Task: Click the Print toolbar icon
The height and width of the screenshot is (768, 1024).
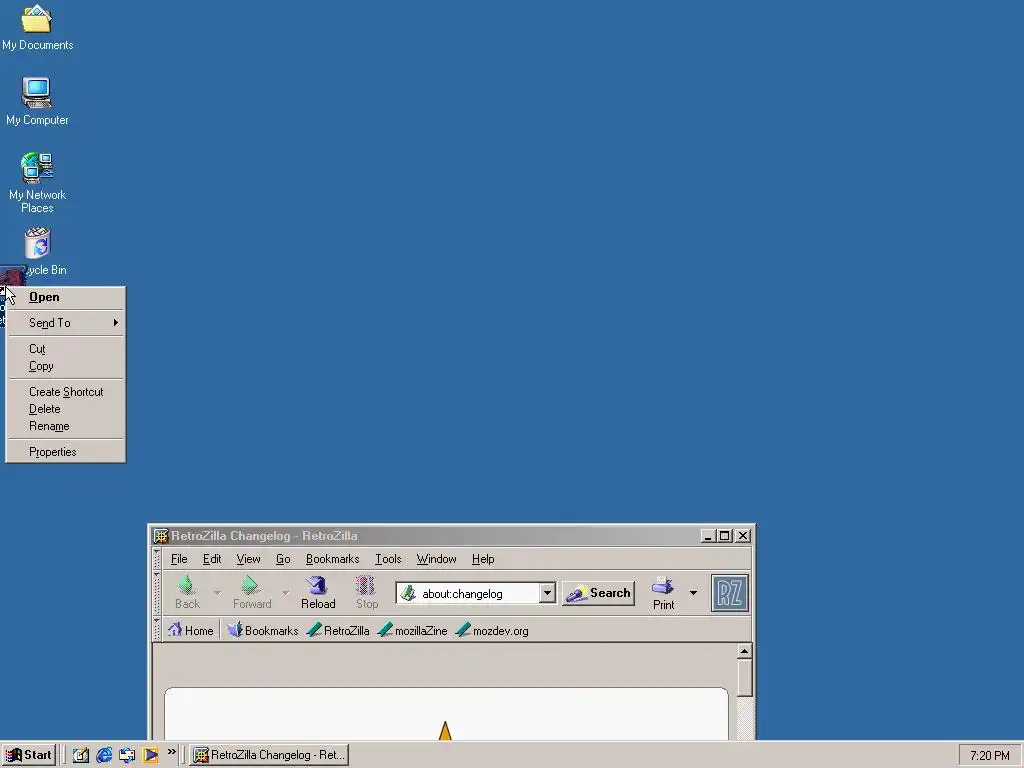Action: [664, 593]
